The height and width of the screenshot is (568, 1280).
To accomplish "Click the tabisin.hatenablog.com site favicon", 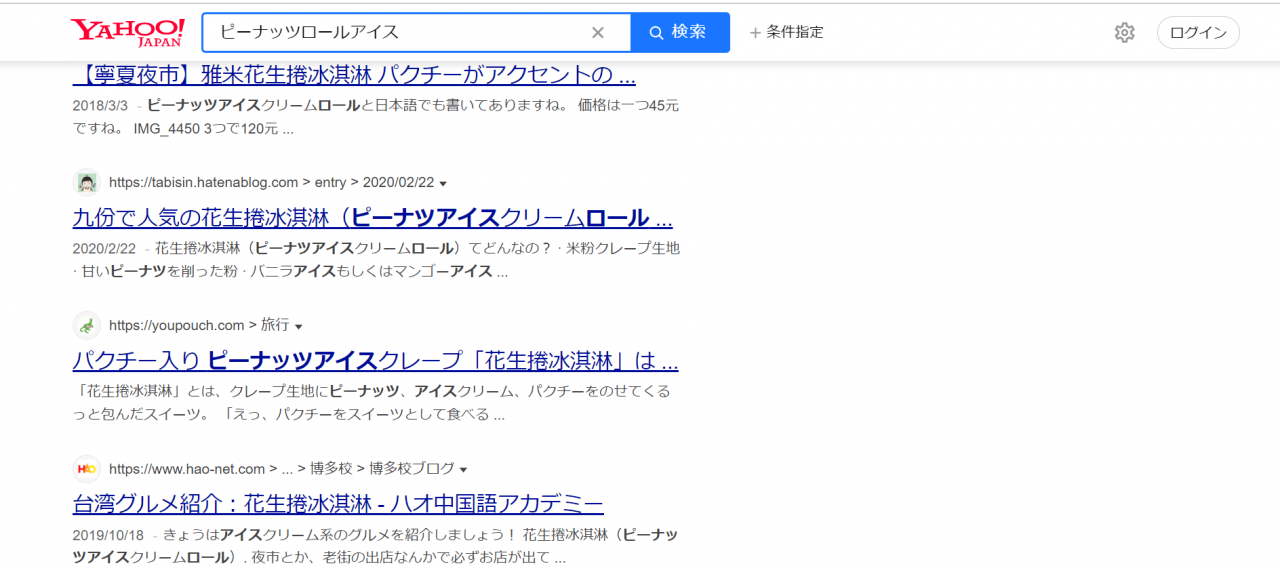I will pyautogui.click(x=87, y=183).
